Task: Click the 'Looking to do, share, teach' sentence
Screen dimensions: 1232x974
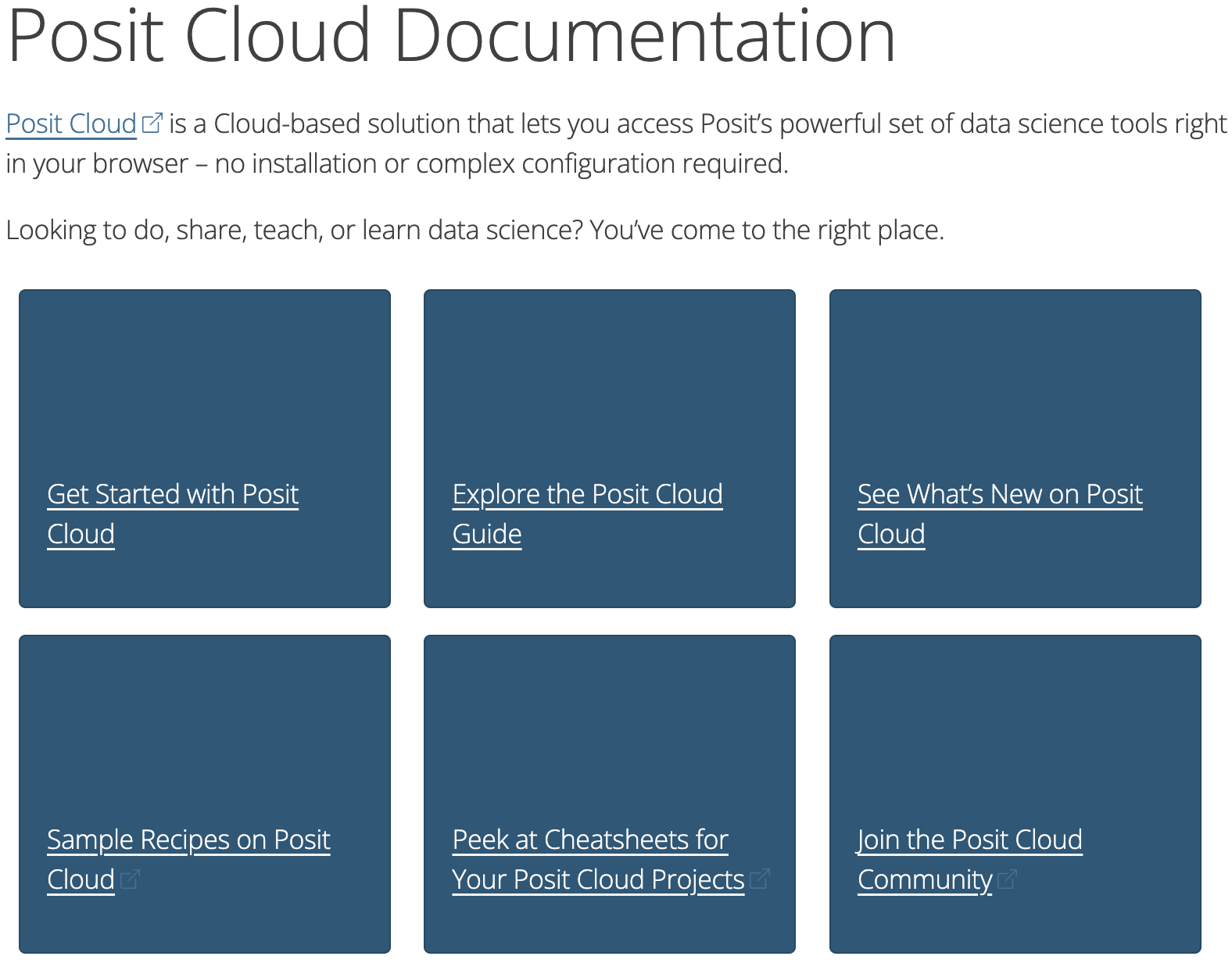Action: point(475,231)
